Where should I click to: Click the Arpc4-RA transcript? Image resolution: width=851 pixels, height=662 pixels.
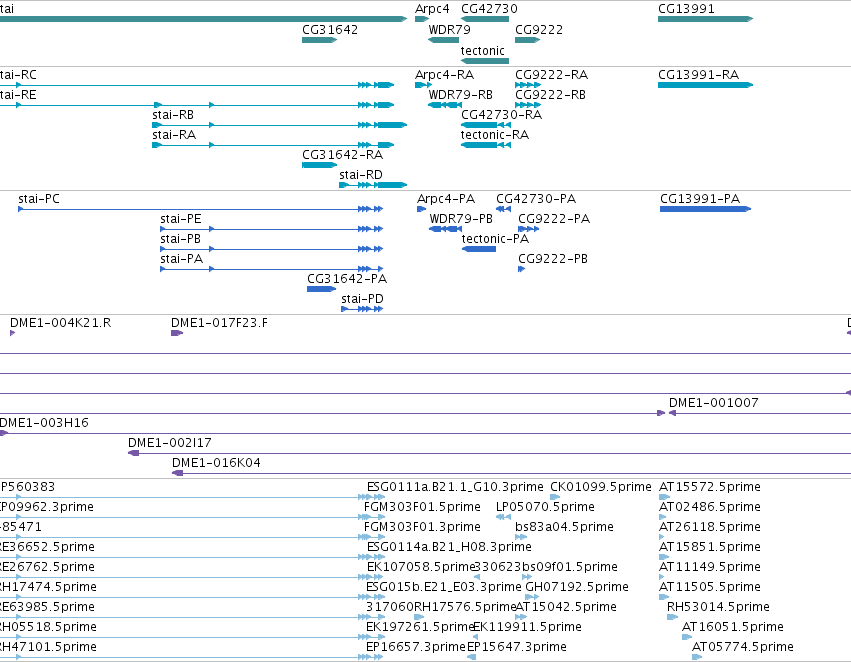(x=423, y=85)
